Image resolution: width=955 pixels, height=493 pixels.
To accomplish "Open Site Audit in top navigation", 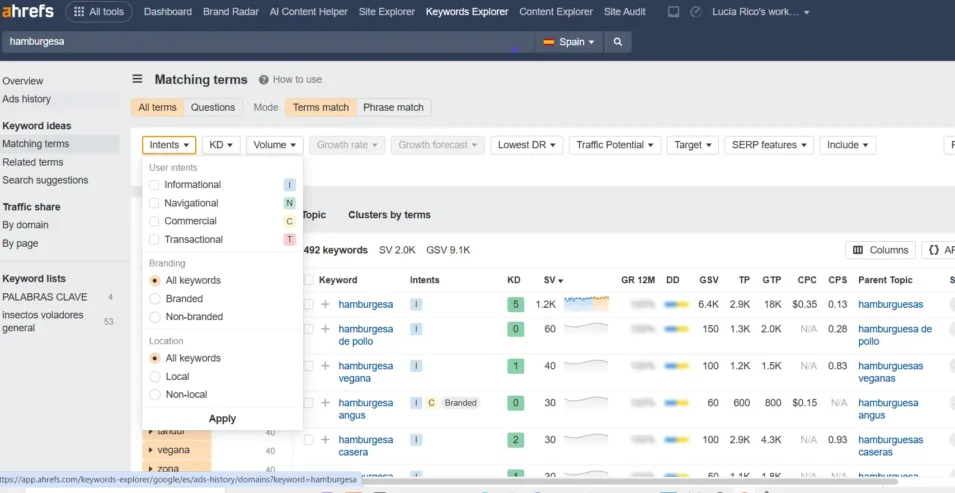I will [625, 12].
